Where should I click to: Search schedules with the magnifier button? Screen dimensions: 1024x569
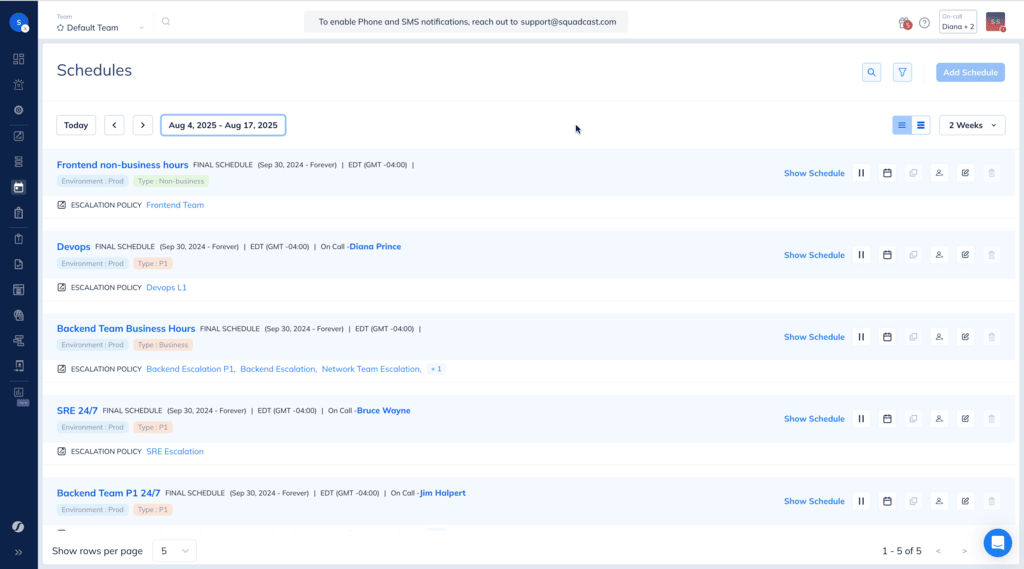pyautogui.click(x=871, y=73)
